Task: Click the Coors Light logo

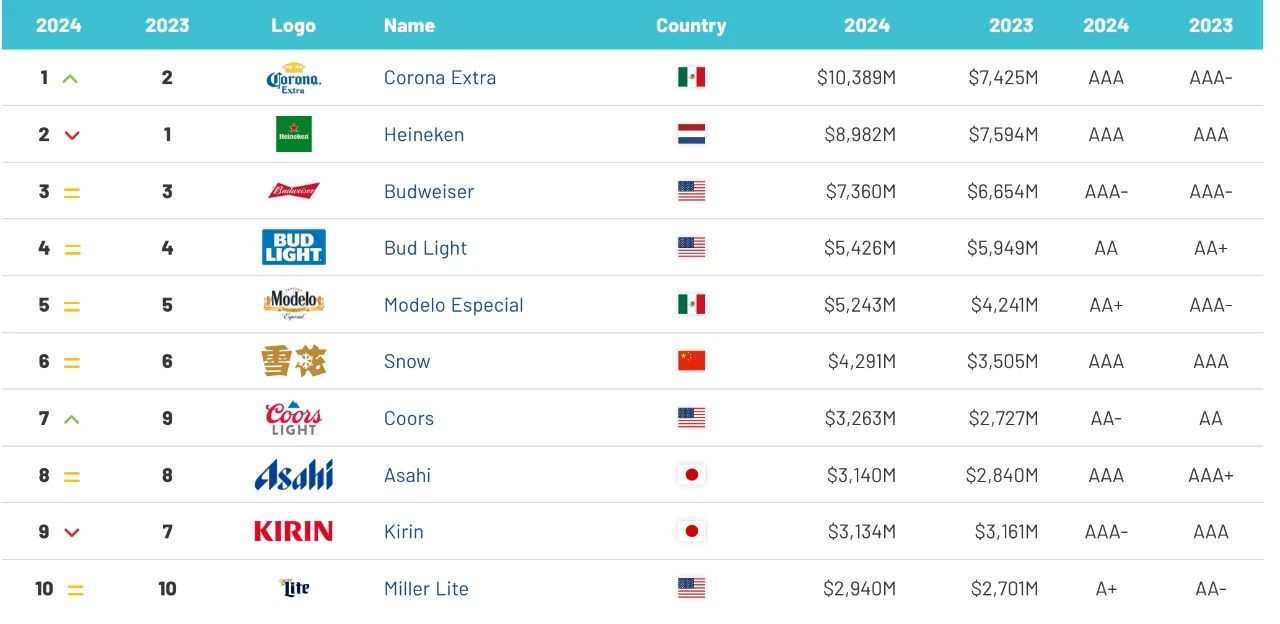Action: (294, 418)
